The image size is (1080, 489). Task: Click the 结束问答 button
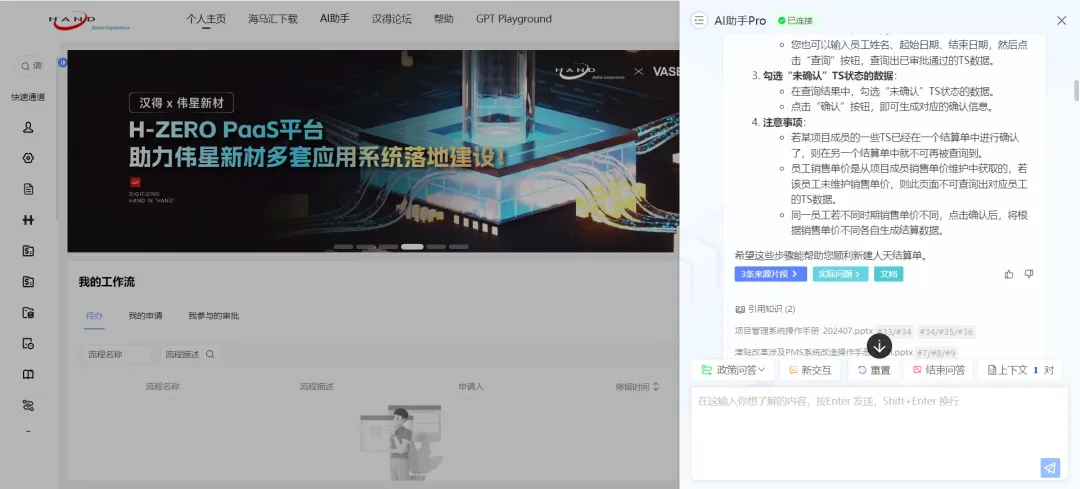pos(939,370)
